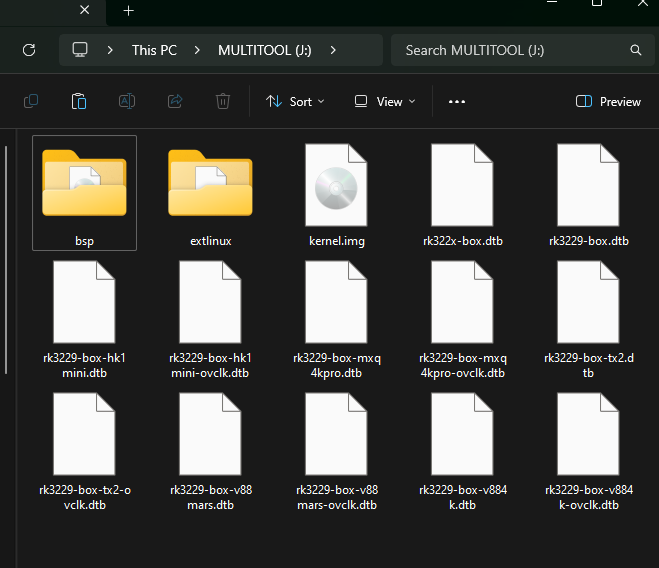The height and width of the screenshot is (568, 659).
Task: Click the Search MULTITOOL (J:) field
Action: click(522, 50)
